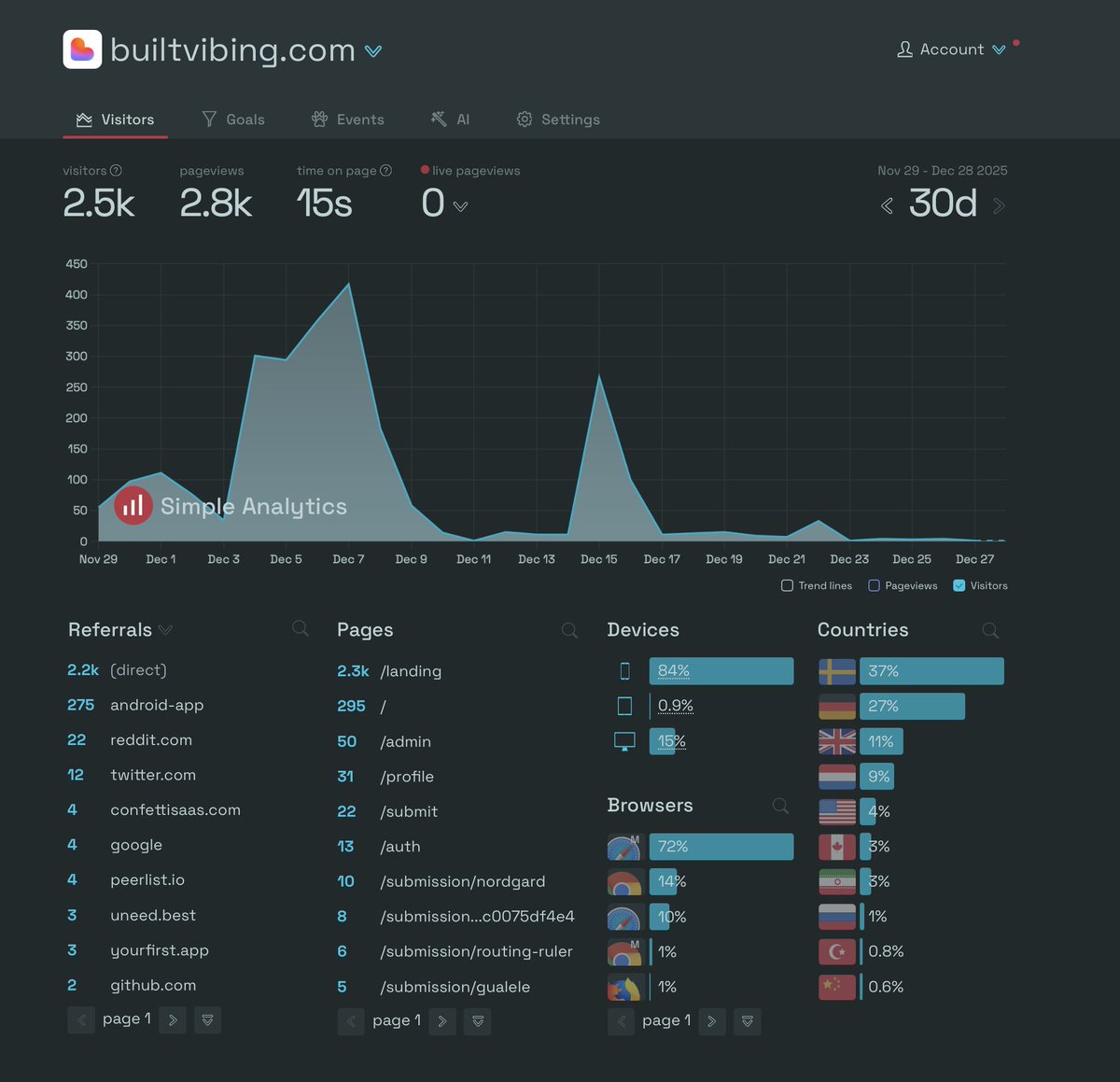
Task: Click the help icon next to visitors
Action: click(x=116, y=171)
